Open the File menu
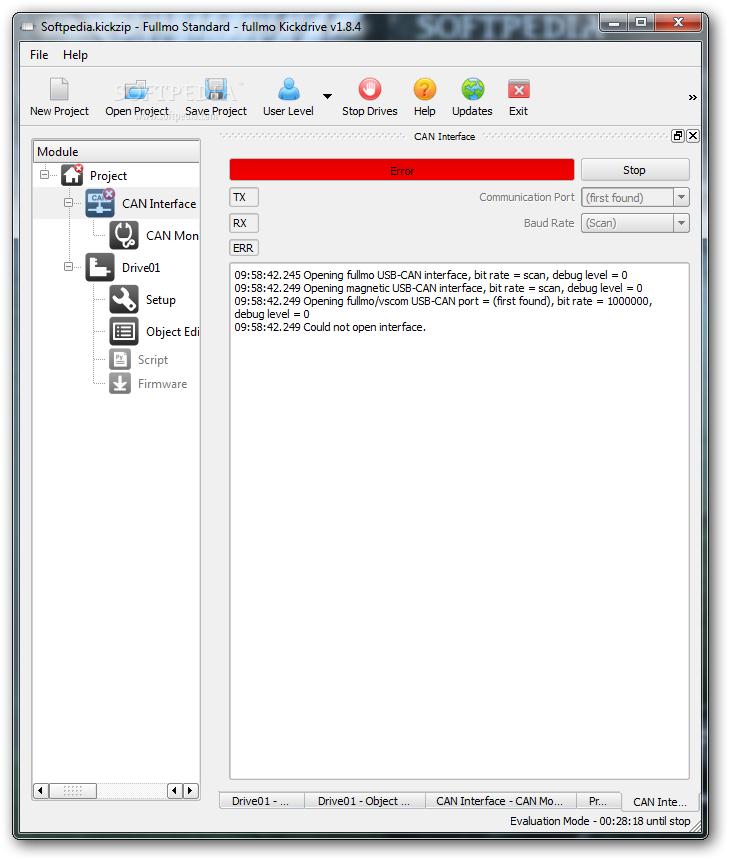This screenshot has height=860, width=729. (39, 55)
